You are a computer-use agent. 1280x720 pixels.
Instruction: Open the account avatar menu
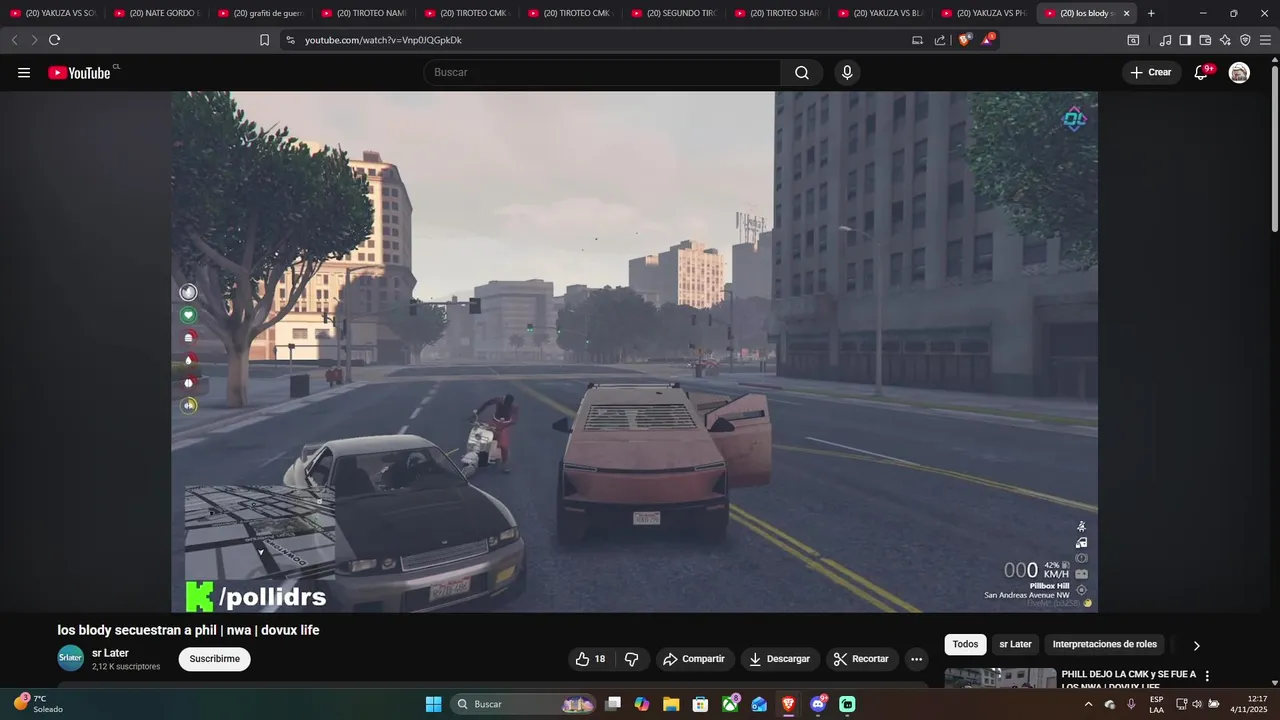tap(1239, 72)
